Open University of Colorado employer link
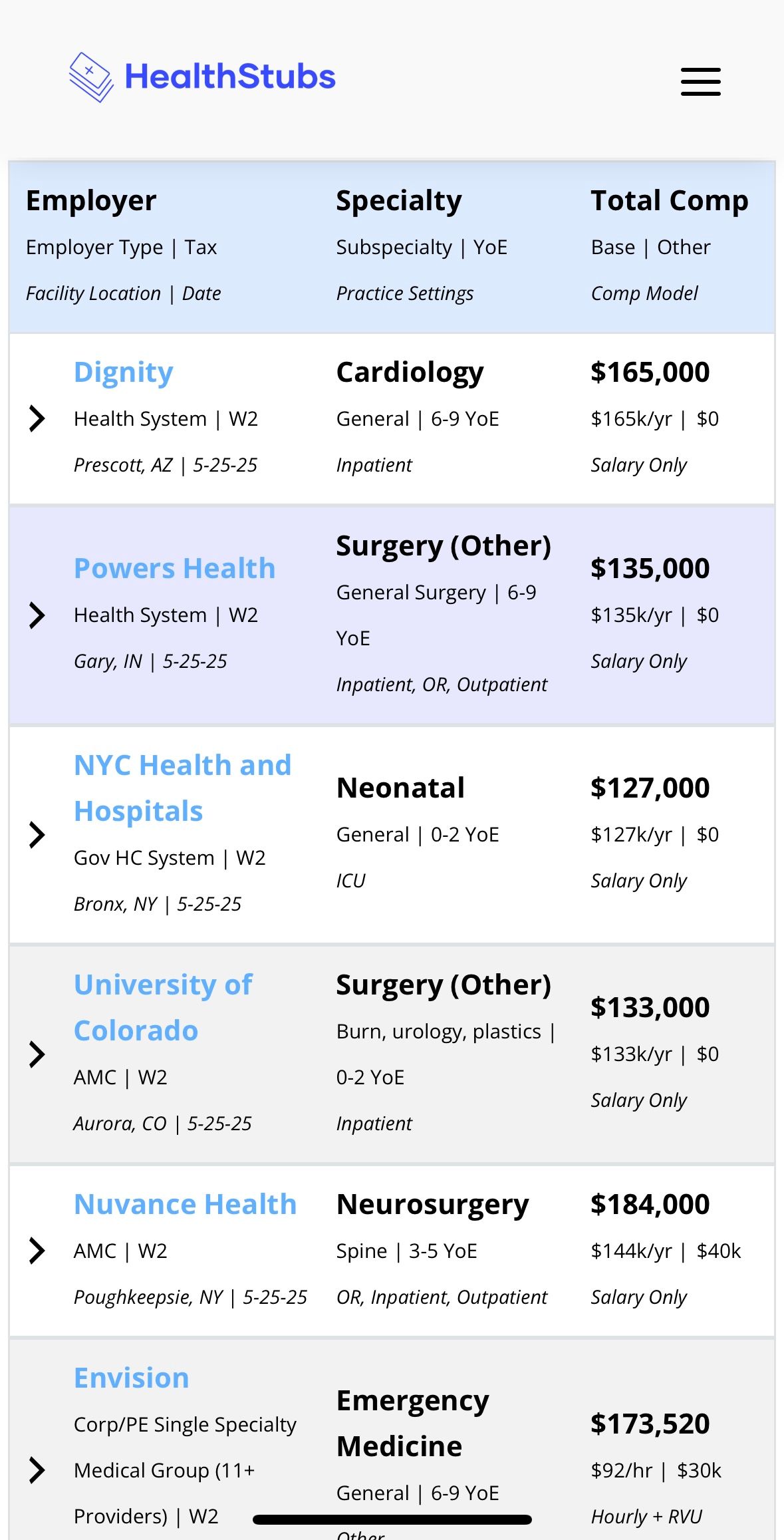The height and width of the screenshot is (1540, 784). click(164, 1008)
